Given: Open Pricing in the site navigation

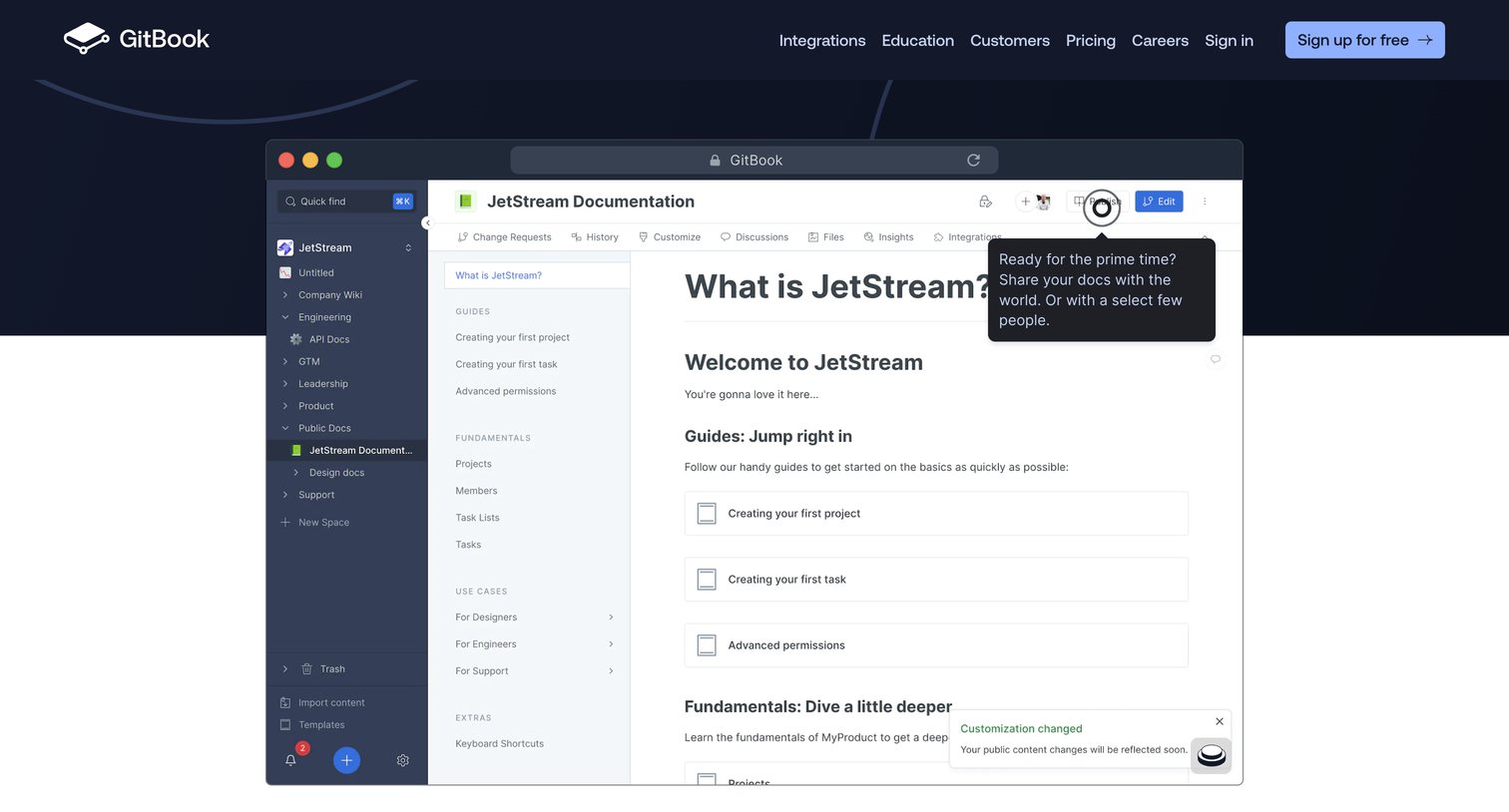Looking at the screenshot, I should (x=1091, y=40).
